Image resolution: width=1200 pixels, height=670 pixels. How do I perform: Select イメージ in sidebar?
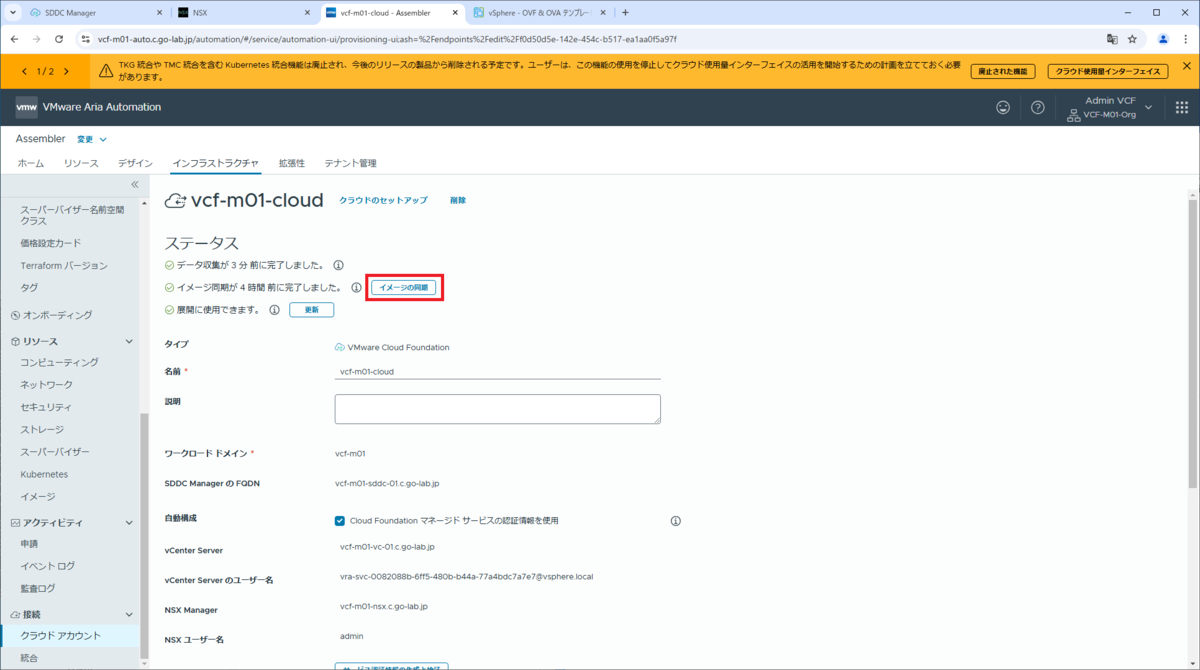pyautogui.click(x=38, y=497)
